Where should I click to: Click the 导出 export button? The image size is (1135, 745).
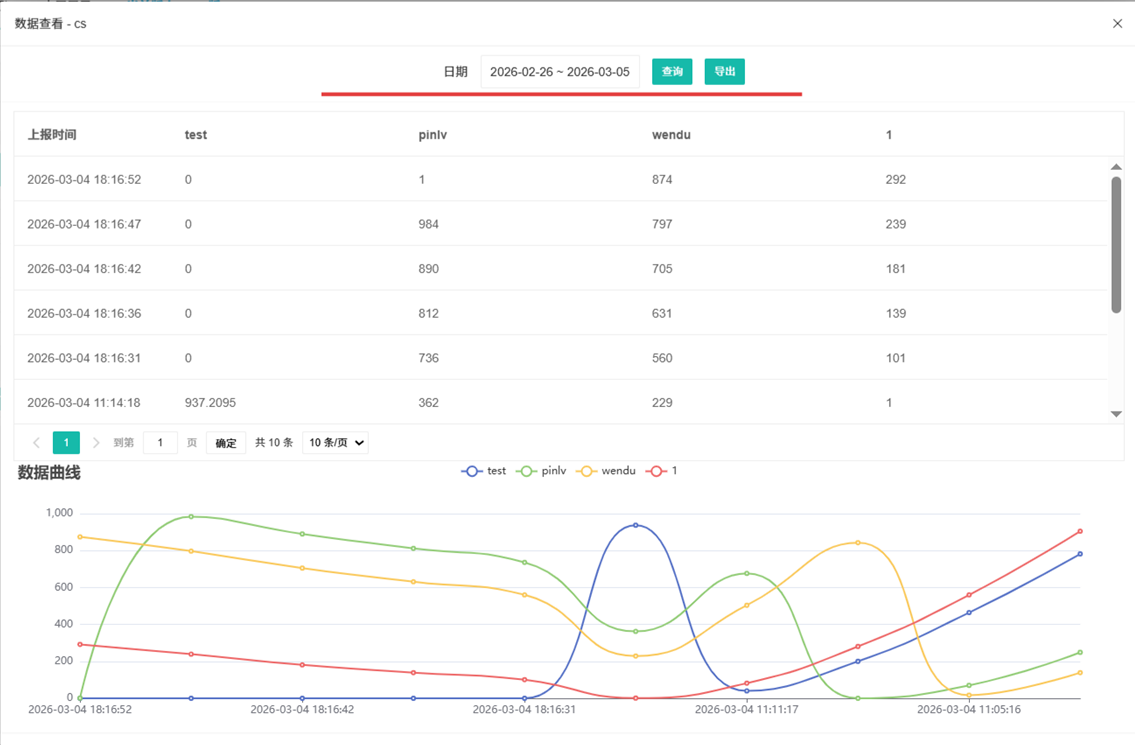point(724,72)
